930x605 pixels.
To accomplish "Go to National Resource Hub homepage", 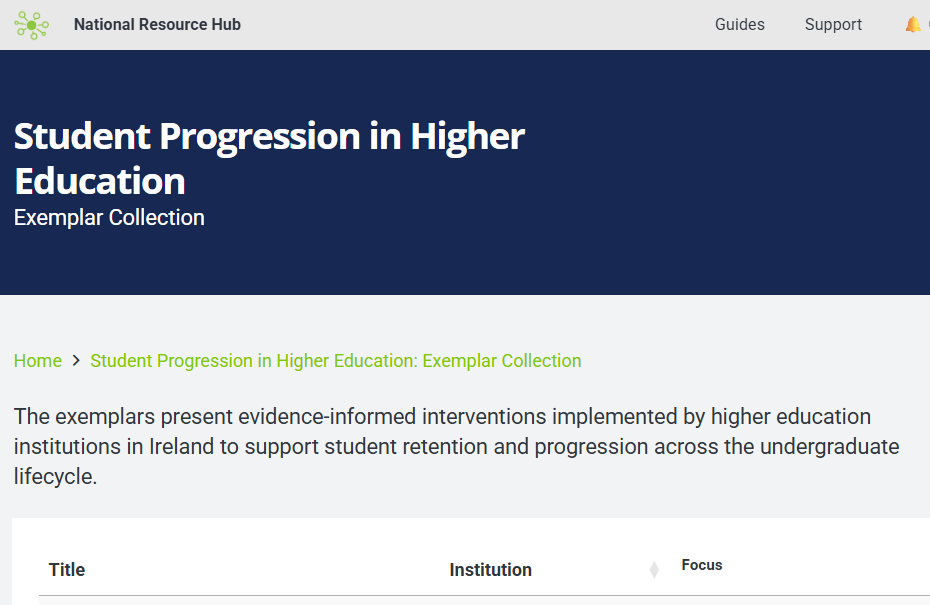I will pos(157,25).
